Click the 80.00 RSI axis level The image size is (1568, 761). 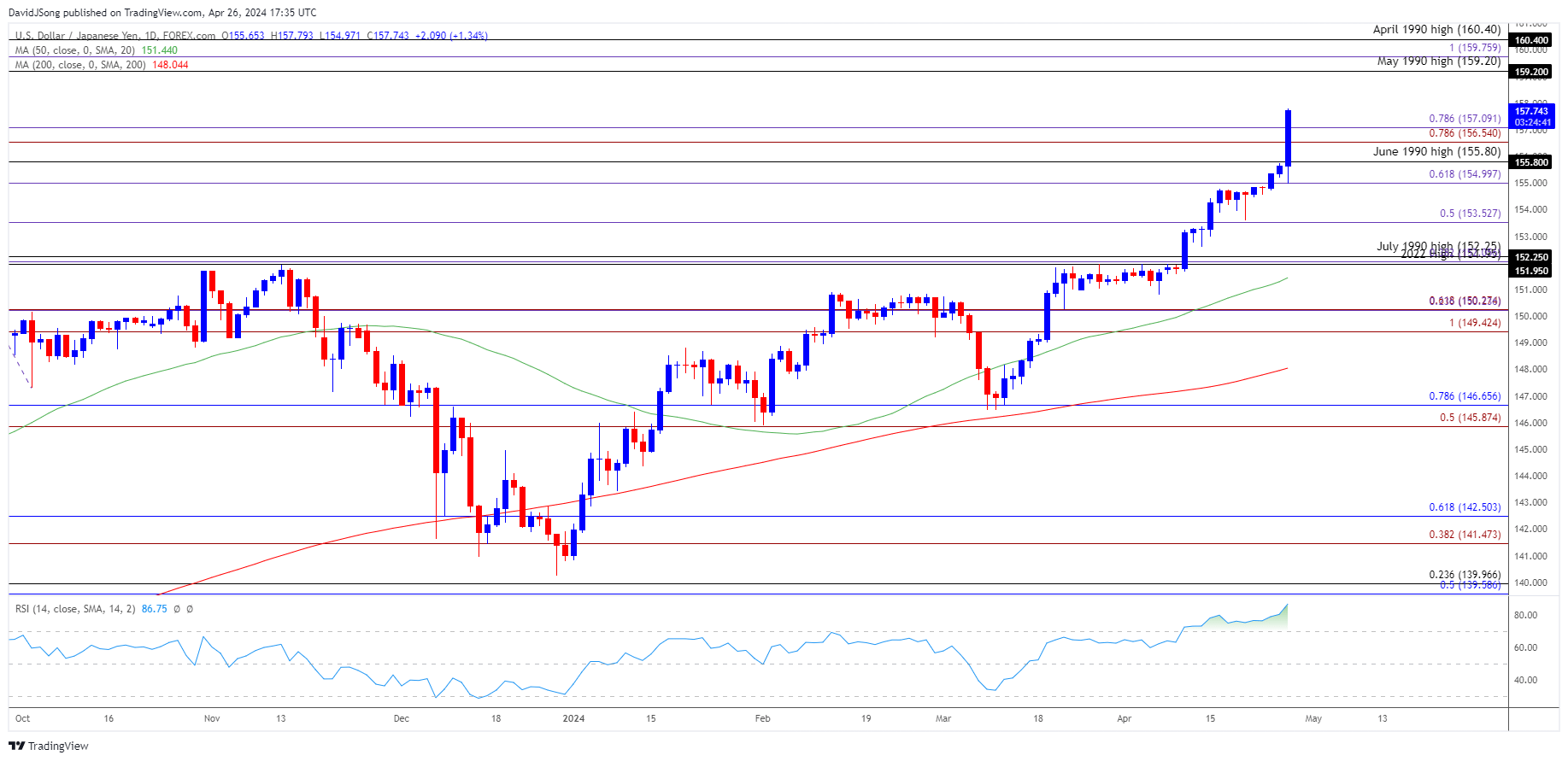tap(1525, 615)
